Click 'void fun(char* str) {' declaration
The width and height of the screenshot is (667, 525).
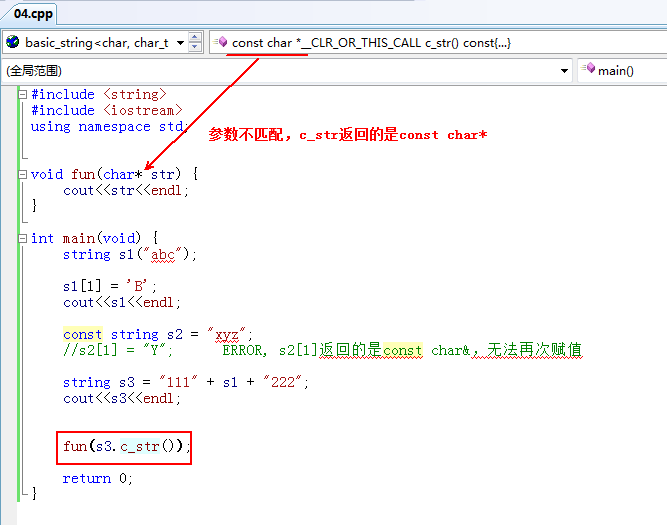114,174
